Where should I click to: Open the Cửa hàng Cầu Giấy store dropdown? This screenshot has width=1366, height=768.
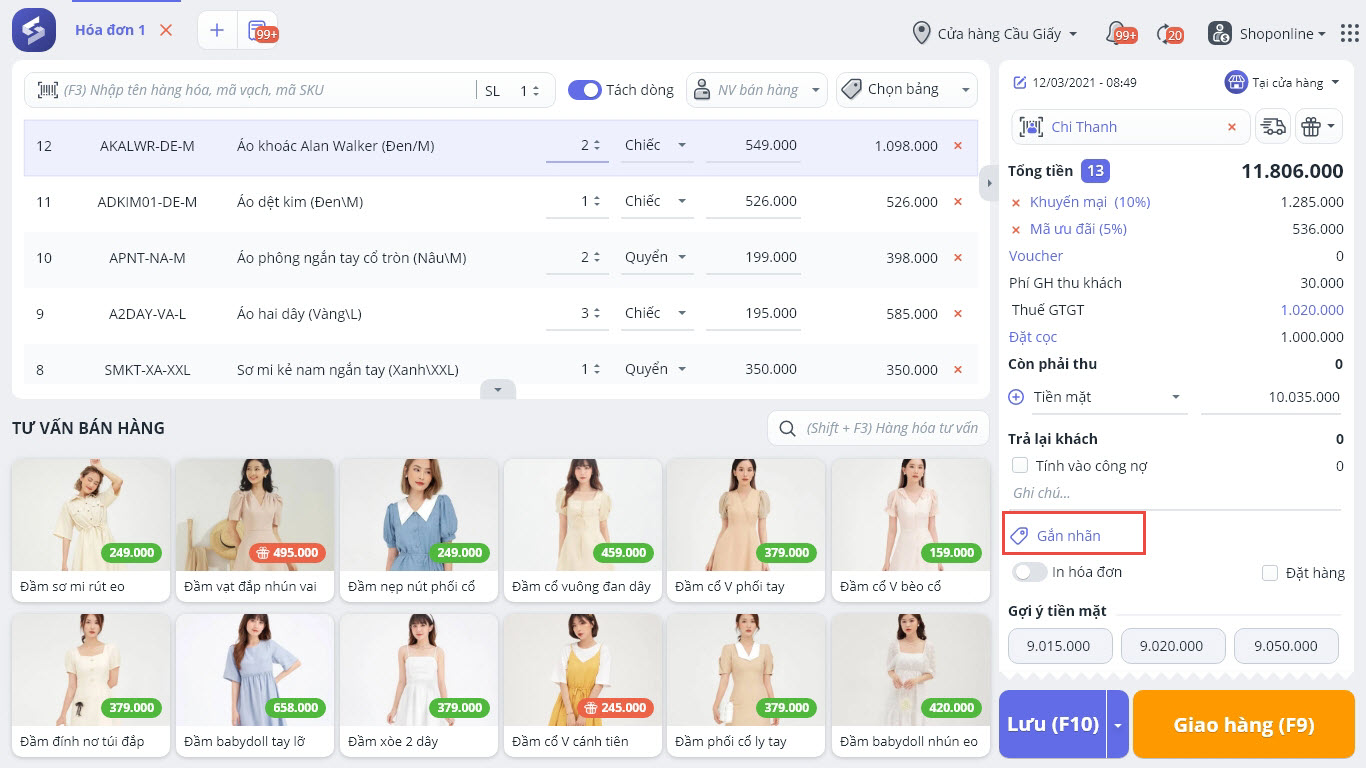[996, 34]
